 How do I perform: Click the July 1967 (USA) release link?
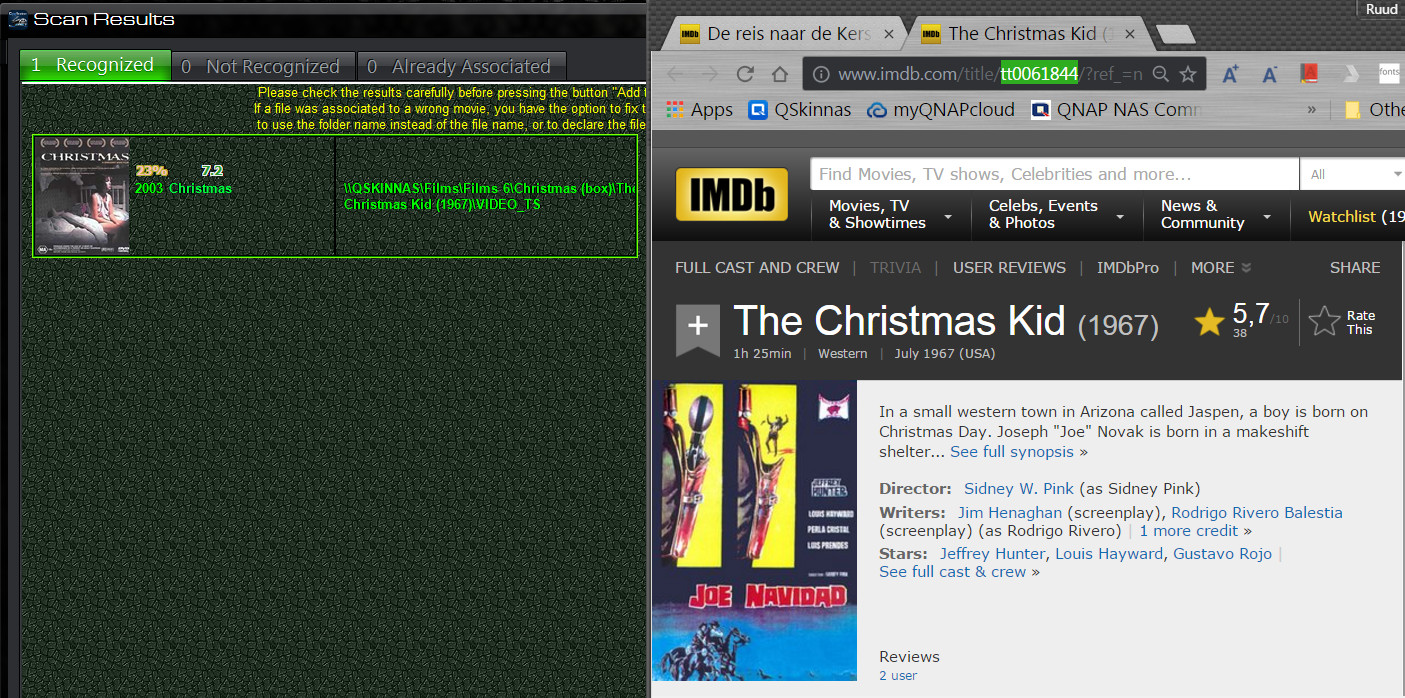click(945, 353)
